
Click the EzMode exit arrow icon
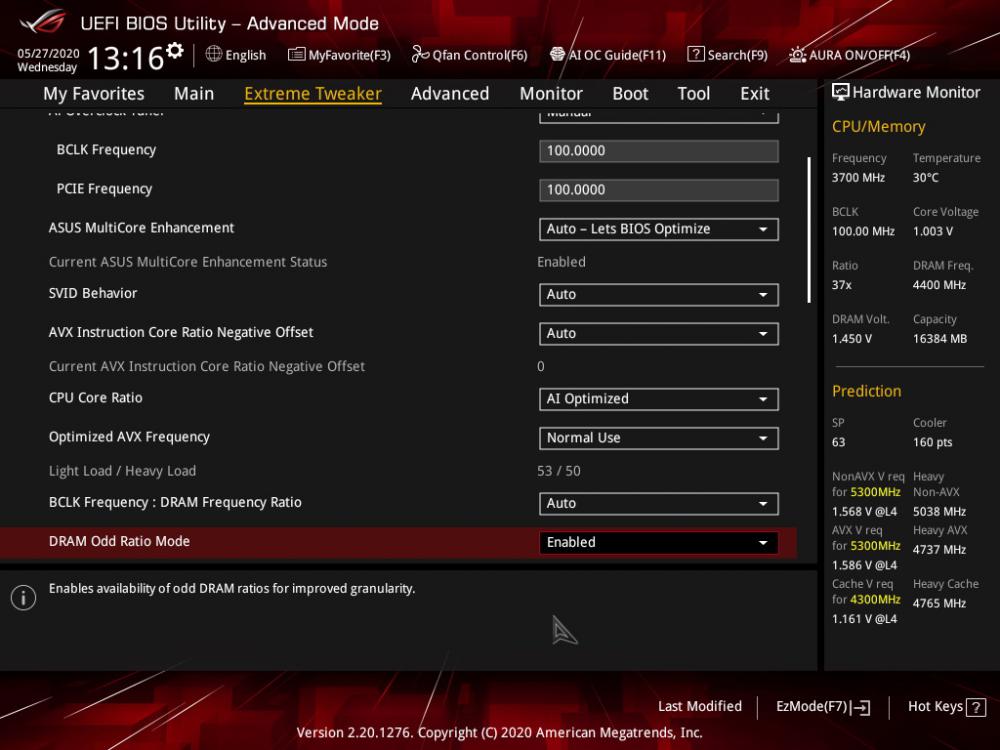coord(860,707)
